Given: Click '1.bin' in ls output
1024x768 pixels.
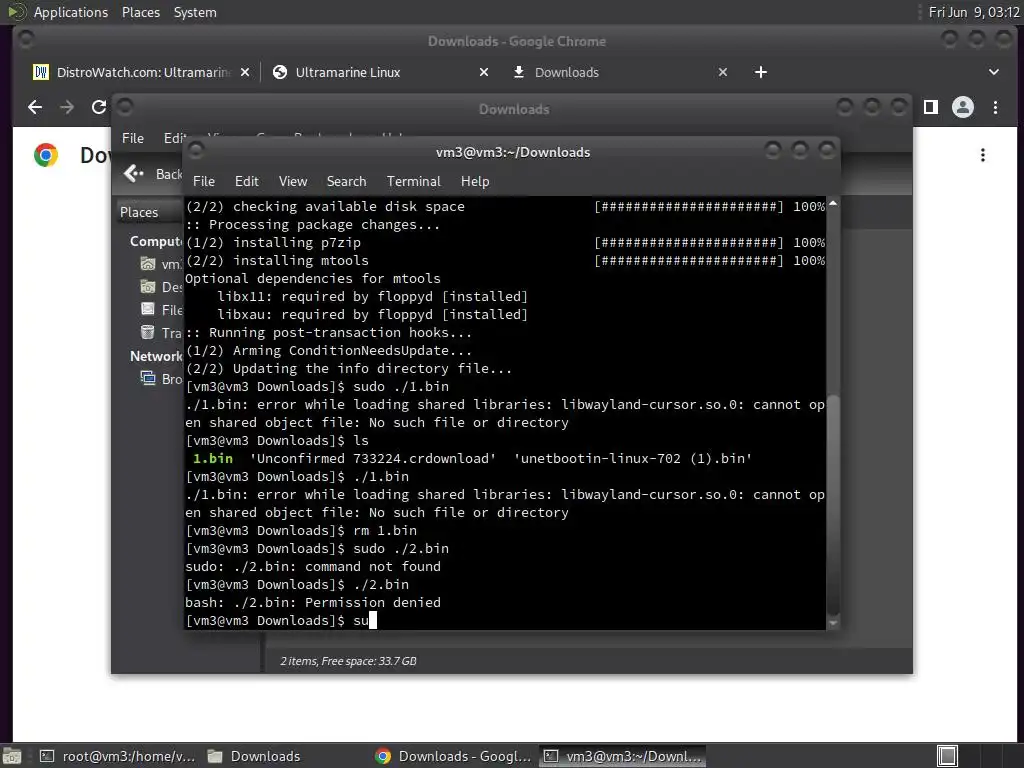Looking at the screenshot, I should coord(213,458).
